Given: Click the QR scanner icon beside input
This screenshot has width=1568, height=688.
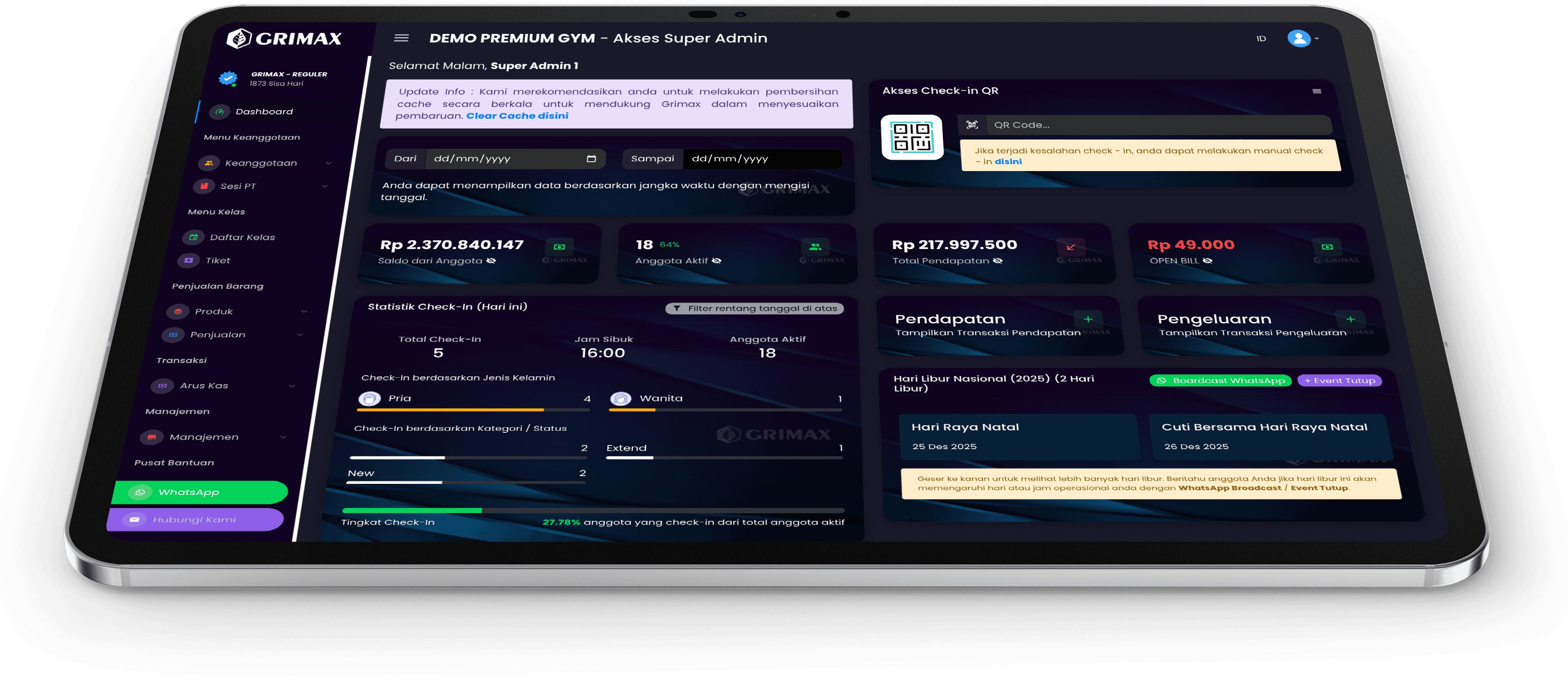Looking at the screenshot, I should (972, 125).
